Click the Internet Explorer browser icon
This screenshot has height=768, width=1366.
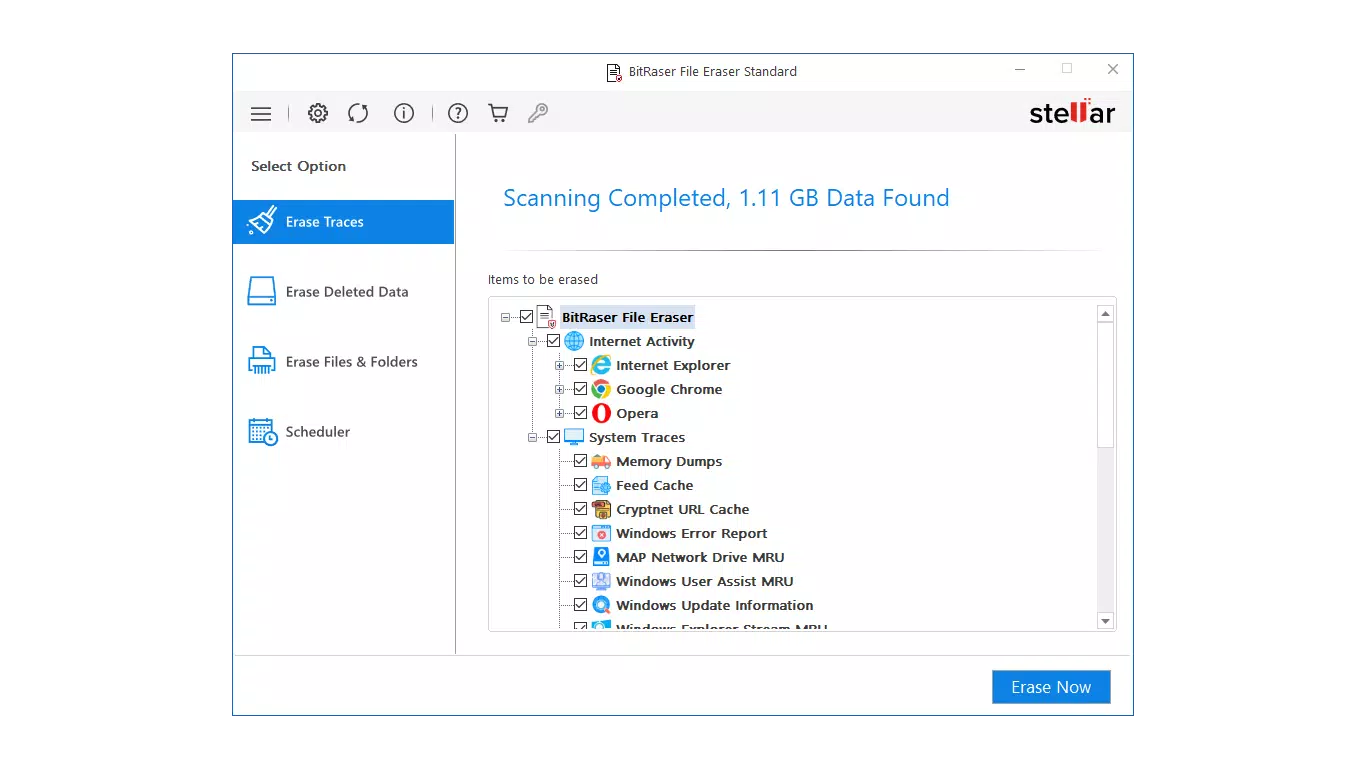[601, 365]
